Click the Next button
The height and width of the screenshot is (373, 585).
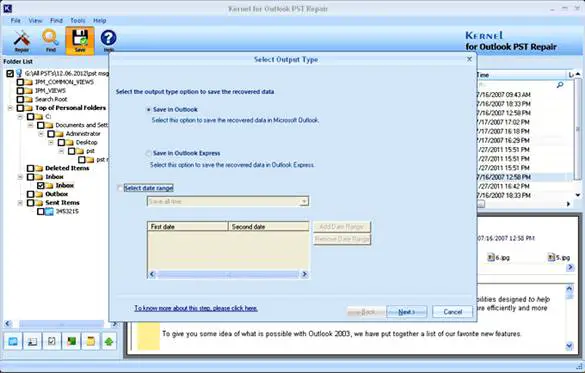(x=407, y=312)
